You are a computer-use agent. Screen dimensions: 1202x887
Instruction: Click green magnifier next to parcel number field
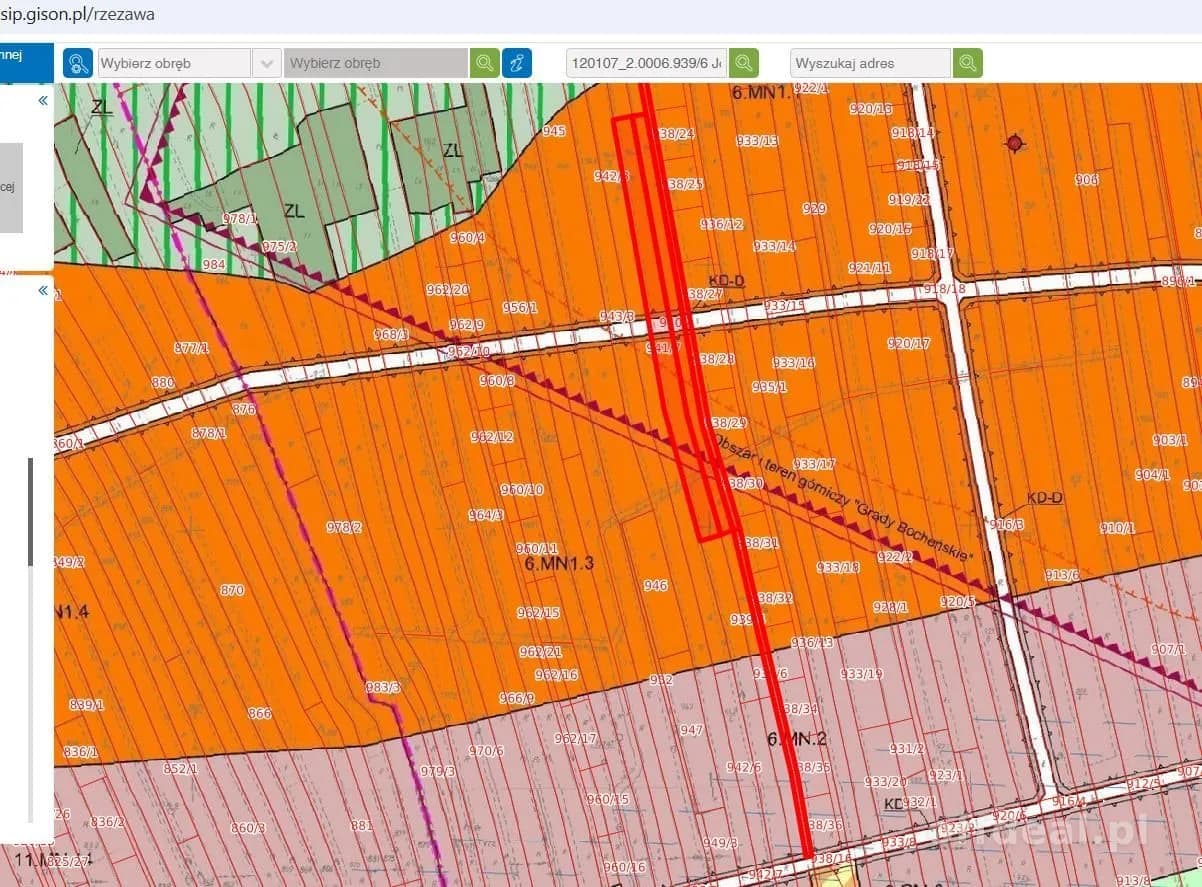coord(744,63)
